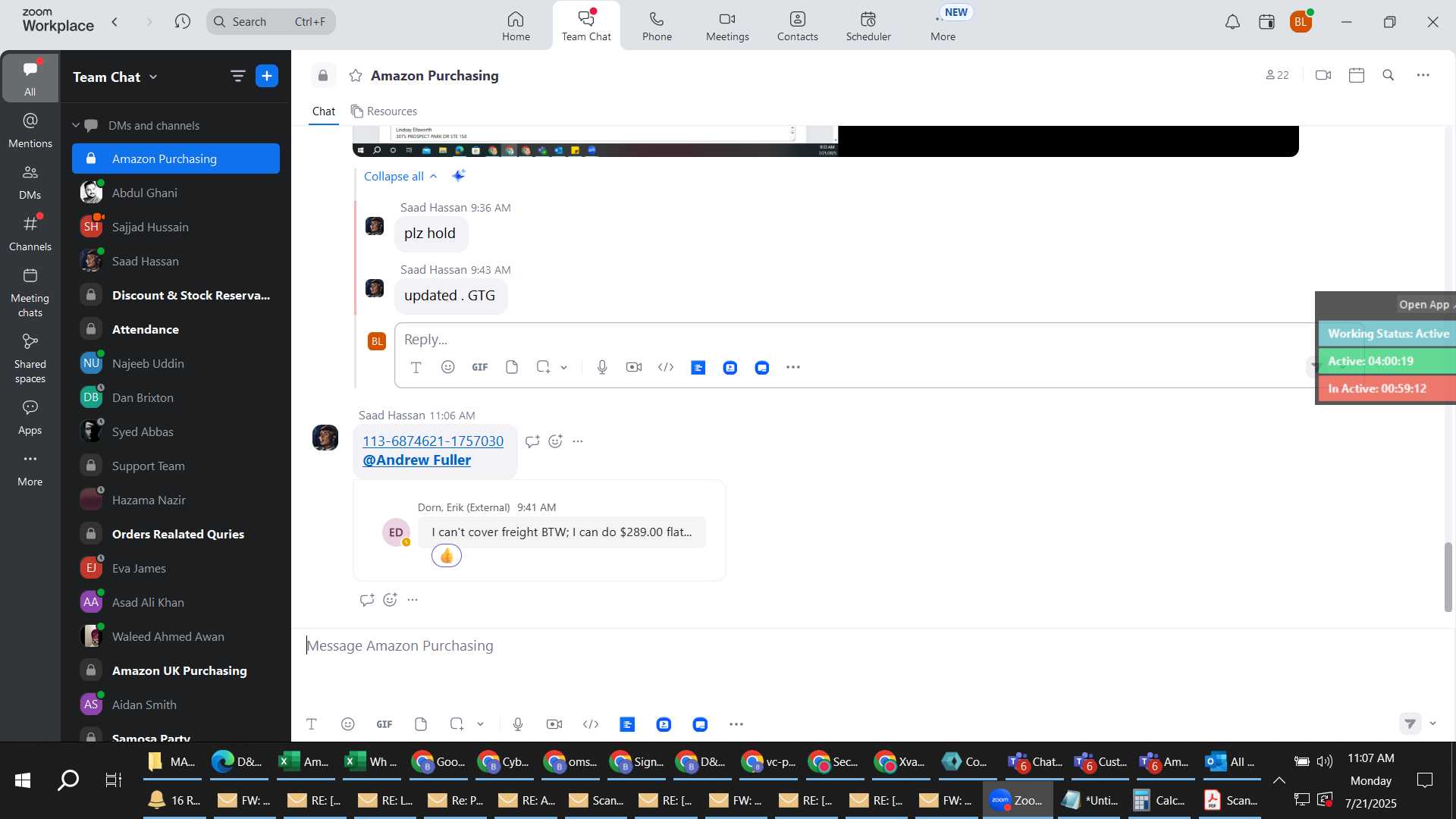Open the Meetings tab
Image resolution: width=1456 pixels, height=819 pixels.
(727, 26)
